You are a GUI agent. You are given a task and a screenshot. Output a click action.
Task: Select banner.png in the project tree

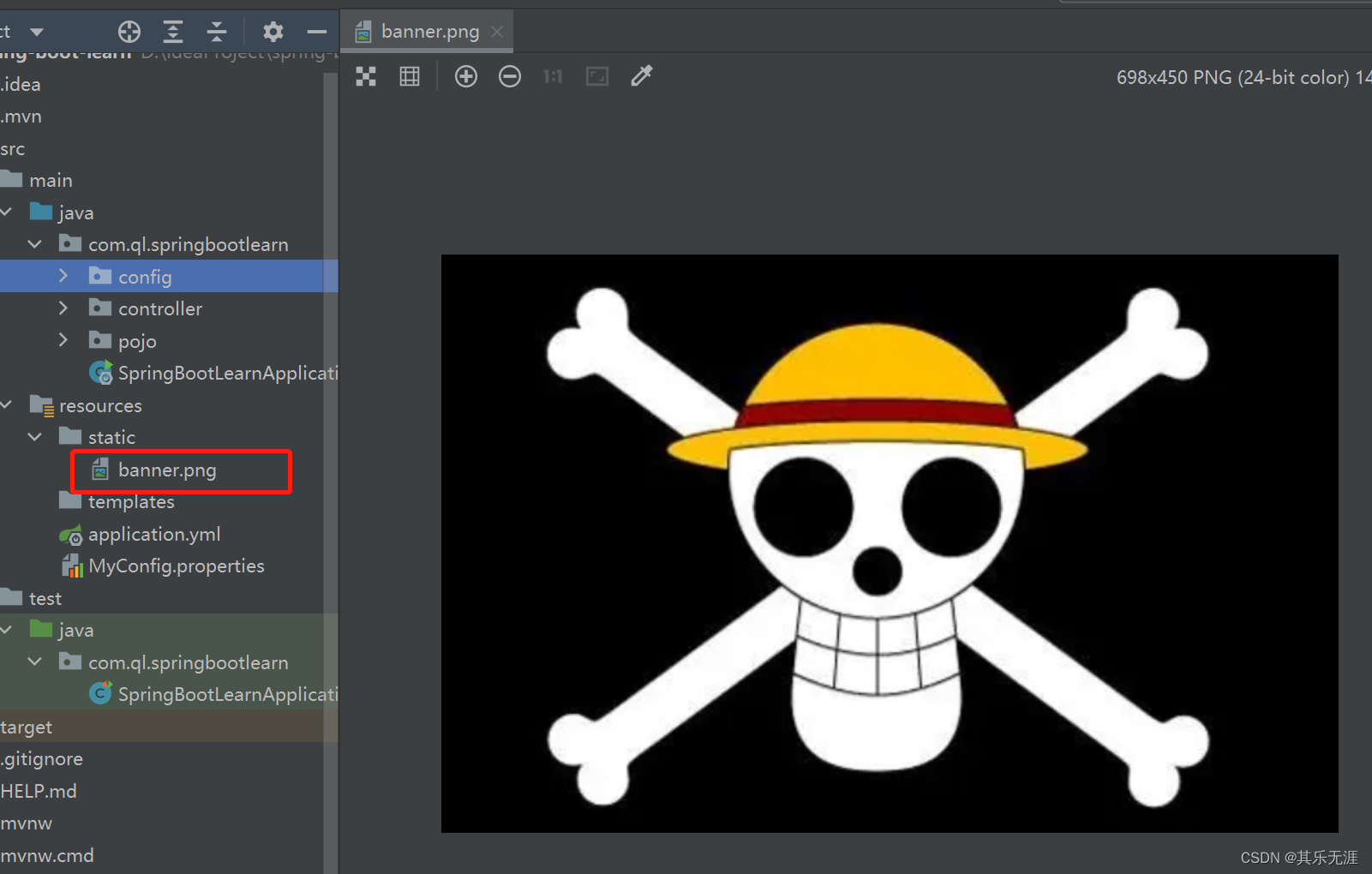(x=167, y=470)
